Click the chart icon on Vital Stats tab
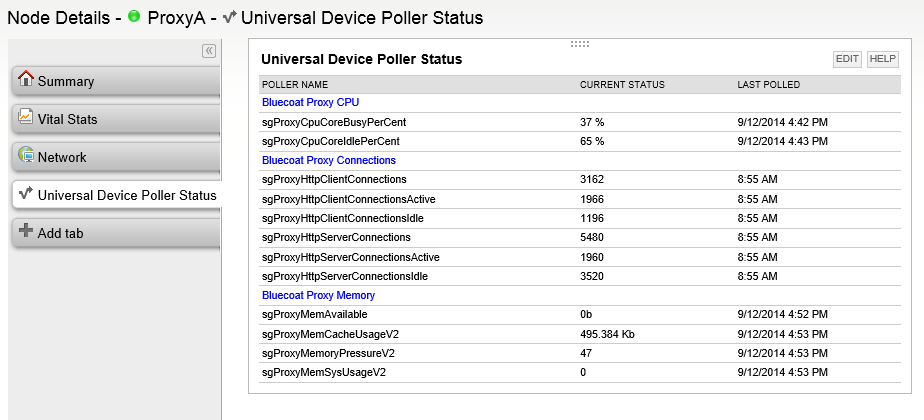The image size is (924, 420). pos(25,117)
